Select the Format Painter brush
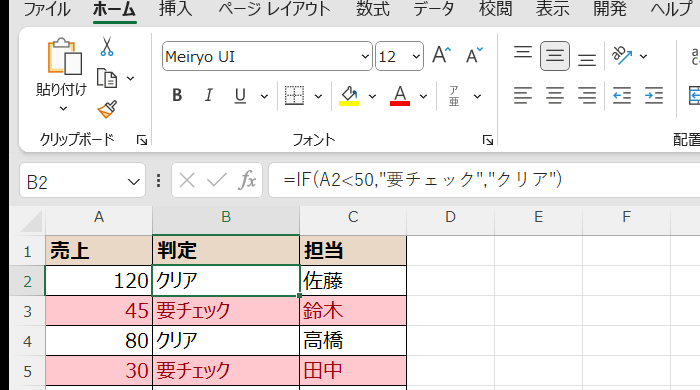Viewport: 700px width, 390px height. (107, 109)
